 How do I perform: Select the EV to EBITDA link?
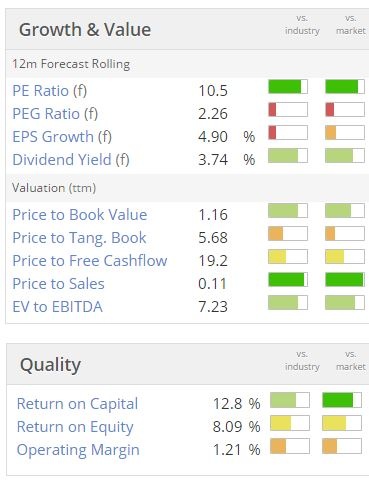(57, 307)
